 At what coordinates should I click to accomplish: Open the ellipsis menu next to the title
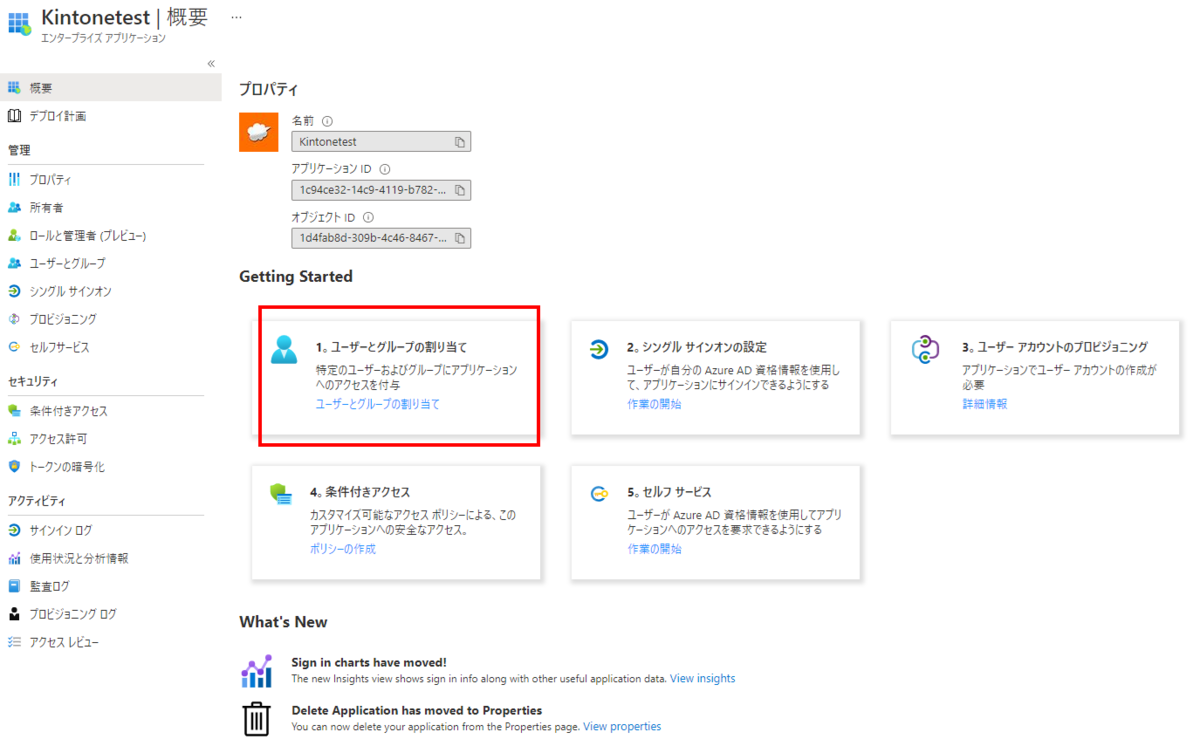point(236,17)
